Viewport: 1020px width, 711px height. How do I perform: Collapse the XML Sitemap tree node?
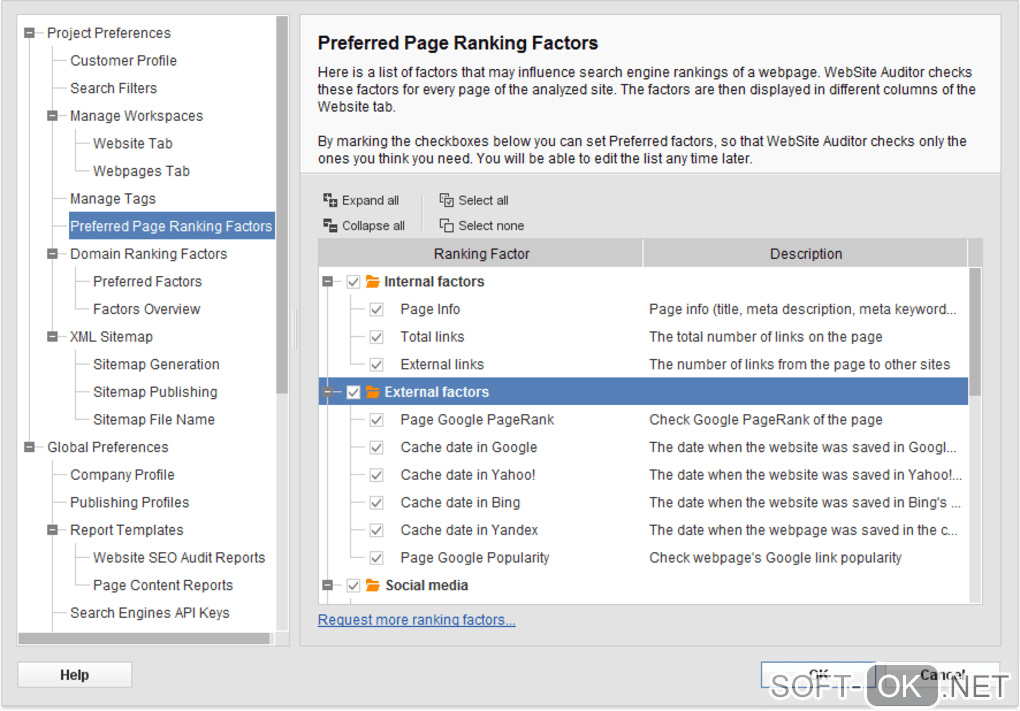tap(52, 337)
